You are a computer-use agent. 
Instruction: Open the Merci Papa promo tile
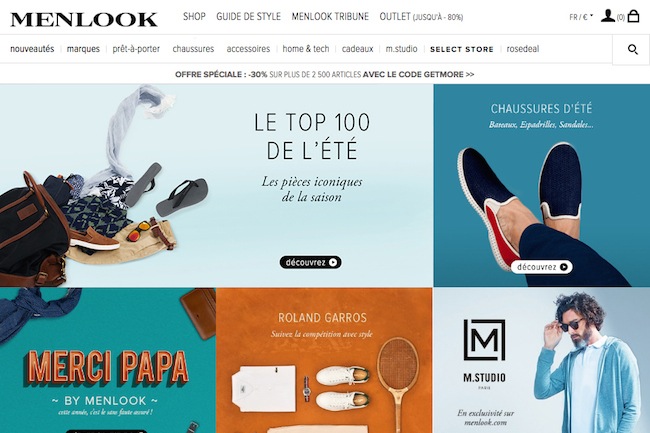108,360
